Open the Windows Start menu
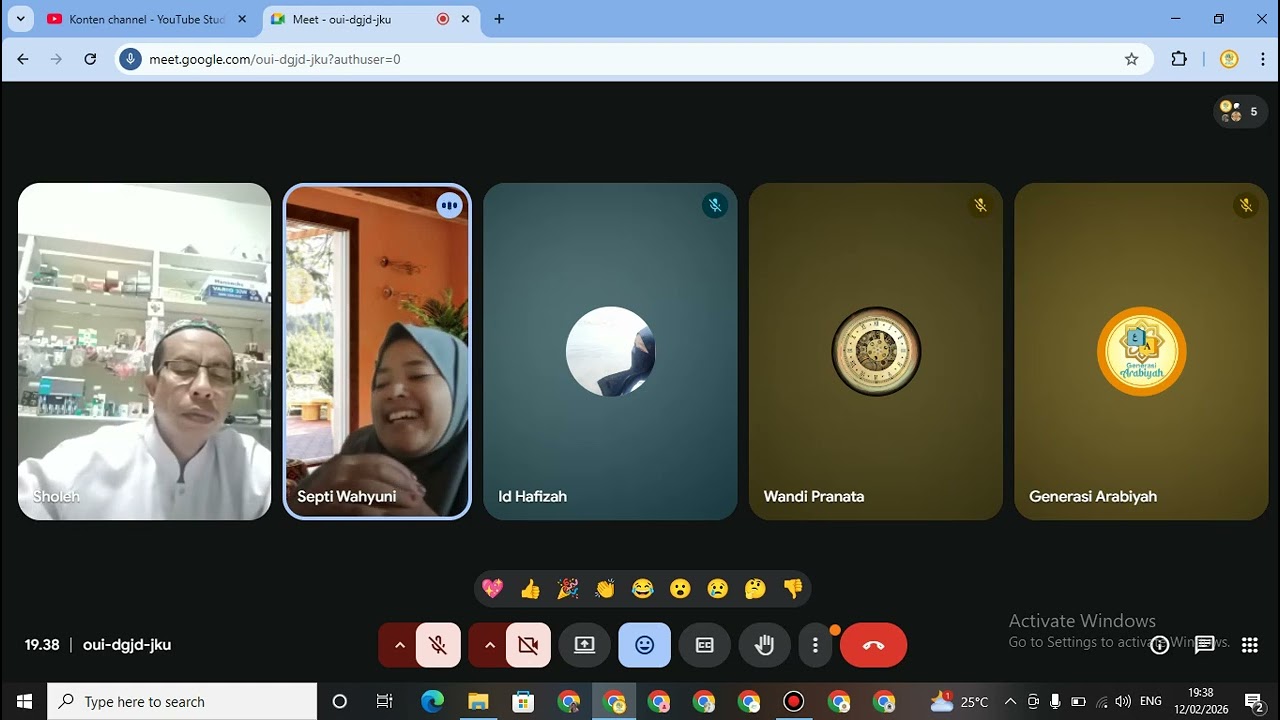Screen dimensions: 1280x720 tap(24, 702)
